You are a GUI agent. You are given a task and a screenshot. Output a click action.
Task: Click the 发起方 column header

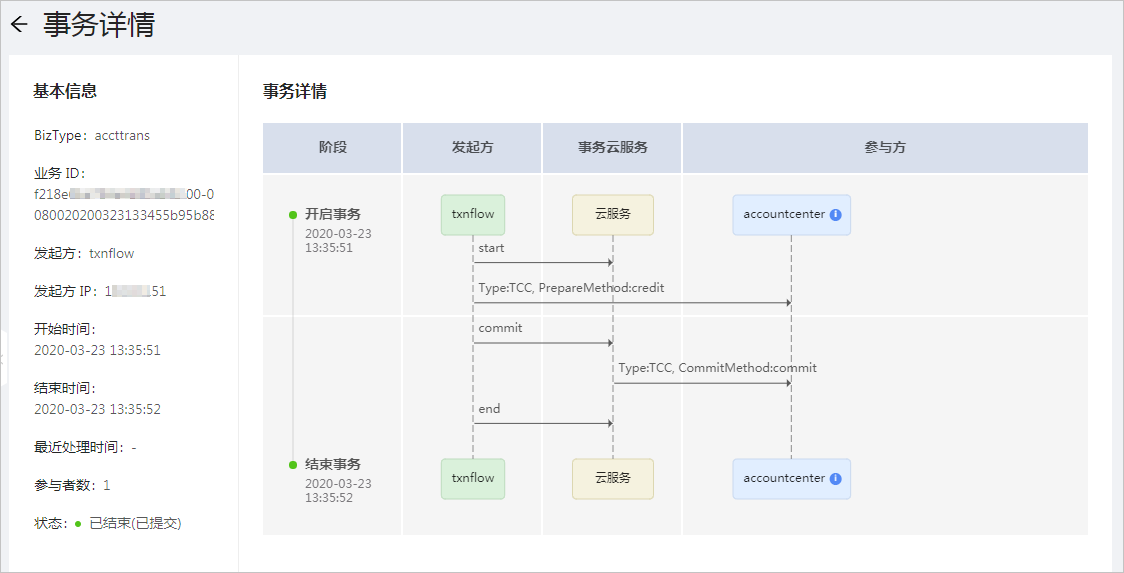pos(472,148)
